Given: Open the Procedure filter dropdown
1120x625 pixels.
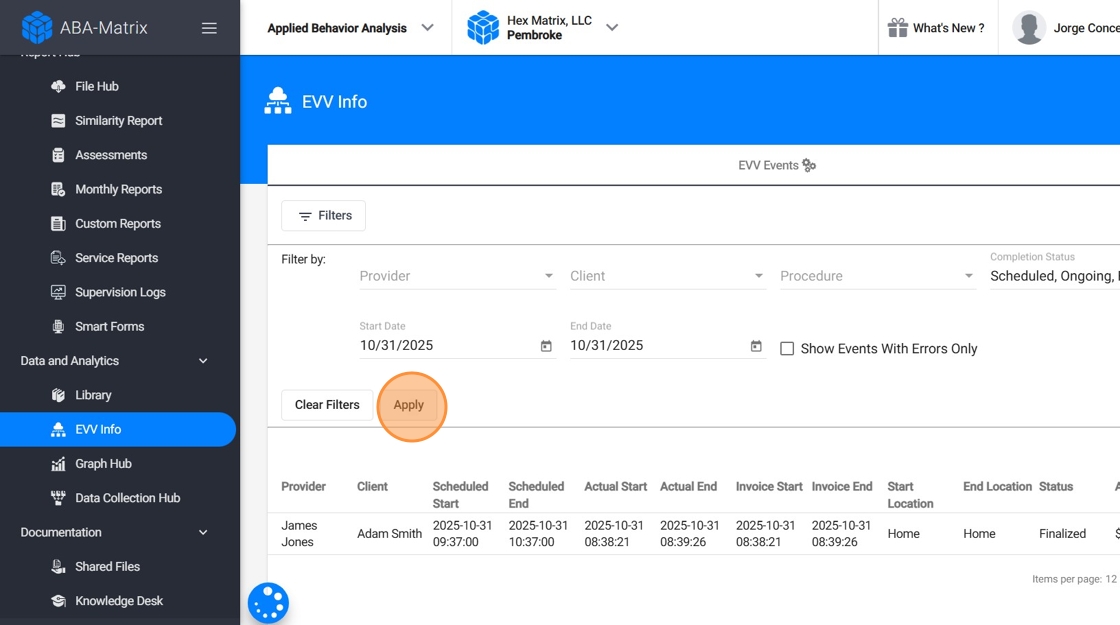Looking at the screenshot, I should [877, 276].
